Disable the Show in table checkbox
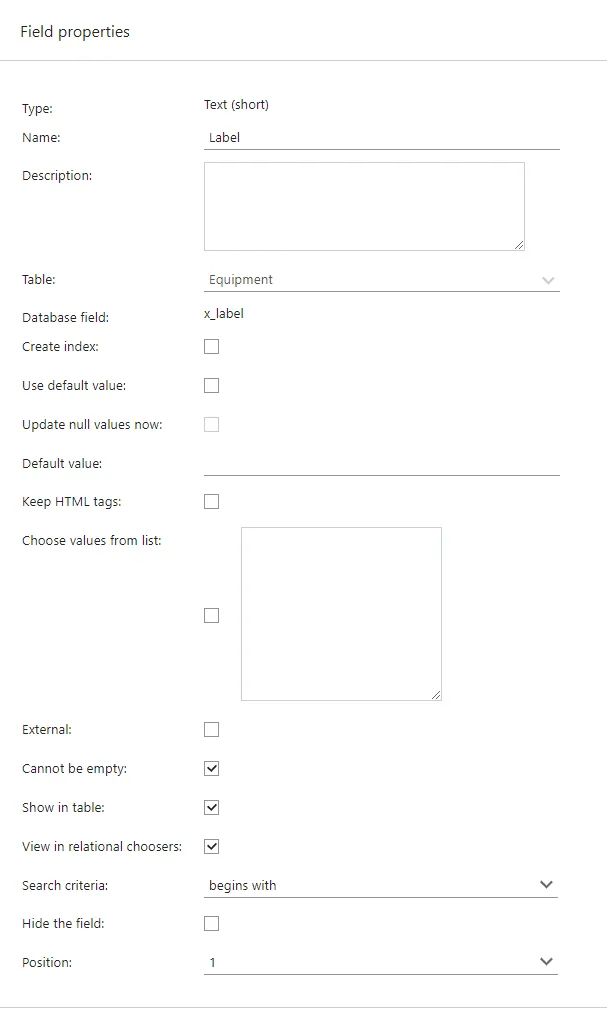 pyautogui.click(x=211, y=808)
